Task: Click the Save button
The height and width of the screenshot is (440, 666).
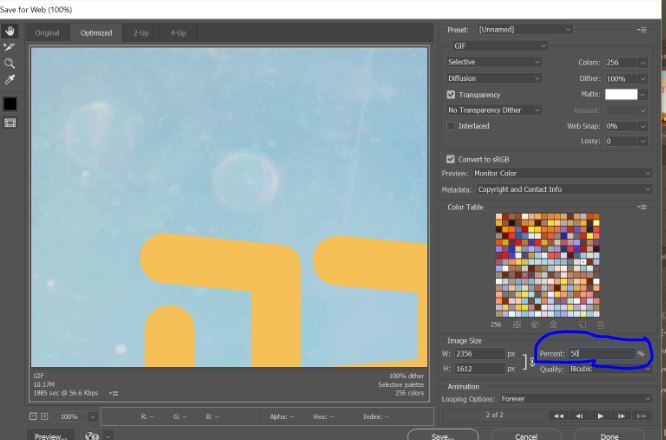Action: tap(443, 435)
